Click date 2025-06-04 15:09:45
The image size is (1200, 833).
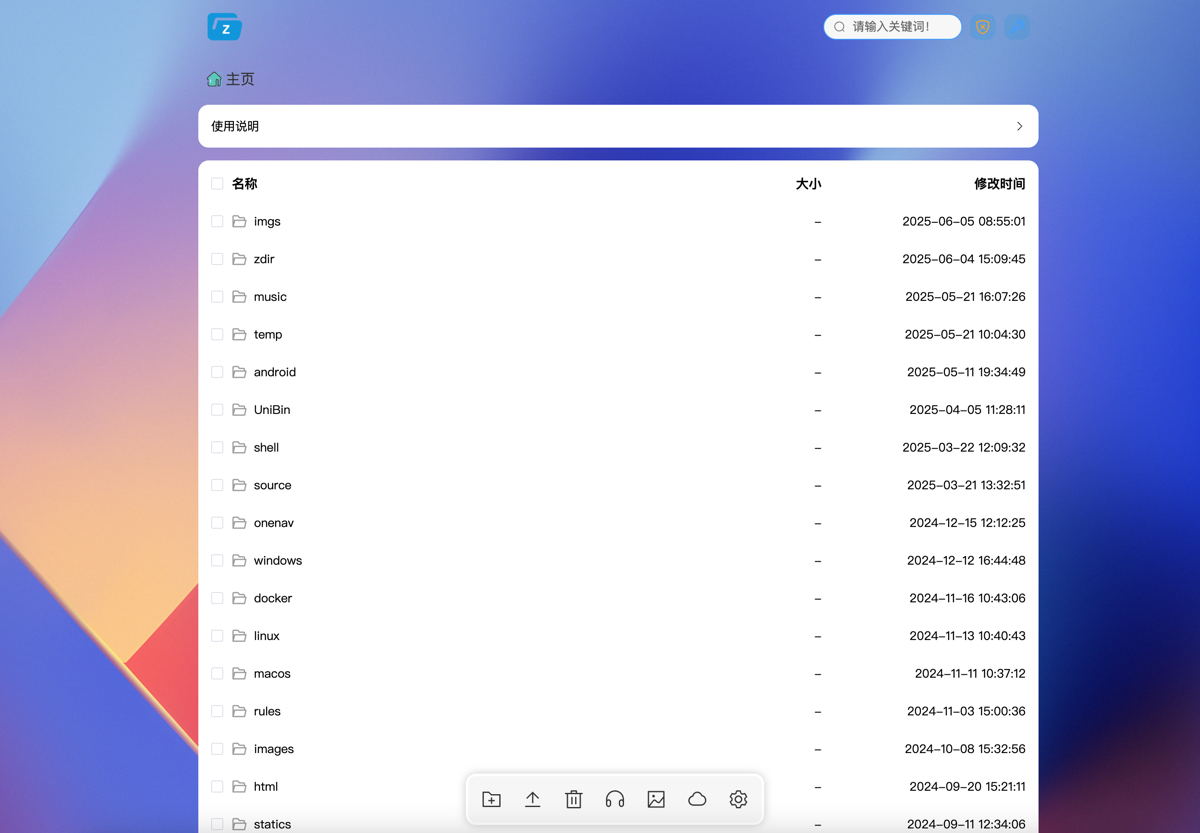(964, 259)
